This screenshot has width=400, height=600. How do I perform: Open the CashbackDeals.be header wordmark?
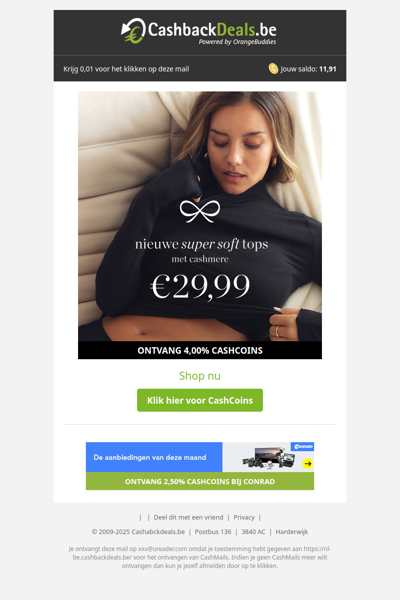click(x=212, y=29)
